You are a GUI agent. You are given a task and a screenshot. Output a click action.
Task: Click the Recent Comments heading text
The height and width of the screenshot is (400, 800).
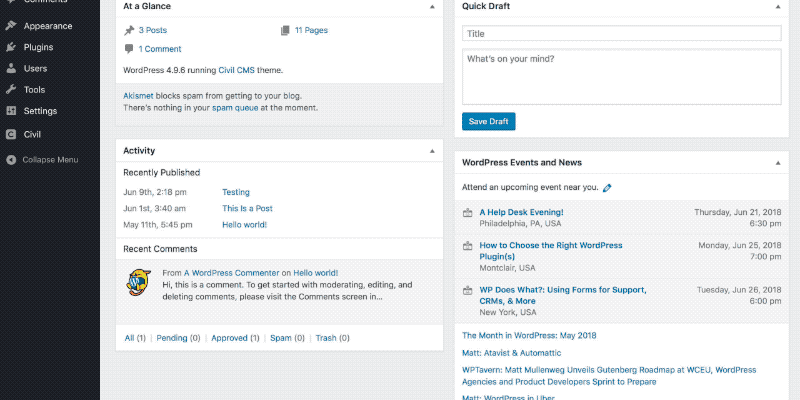click(x=160, y=249)
